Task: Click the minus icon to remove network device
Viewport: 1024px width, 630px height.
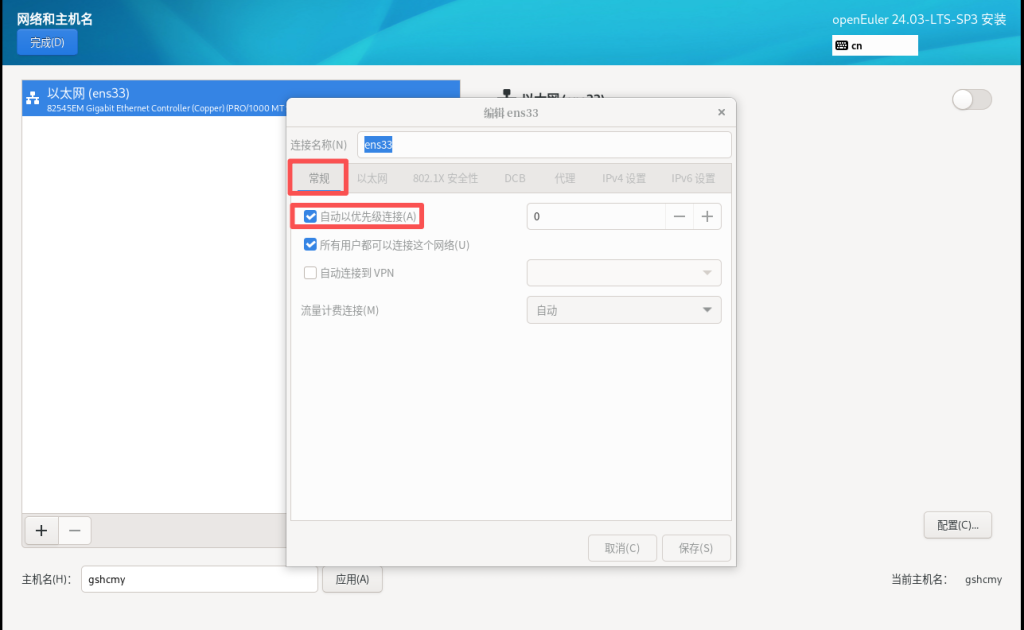Action: (x=75, y=531)
